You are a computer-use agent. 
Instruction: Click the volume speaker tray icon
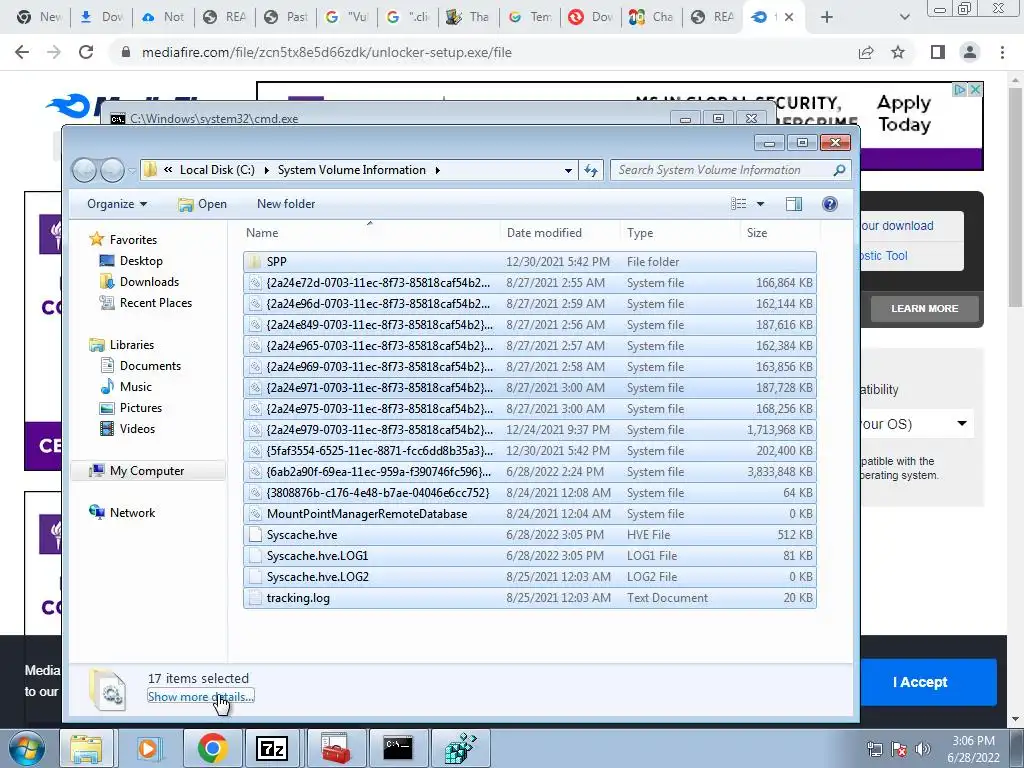point(922,749)
